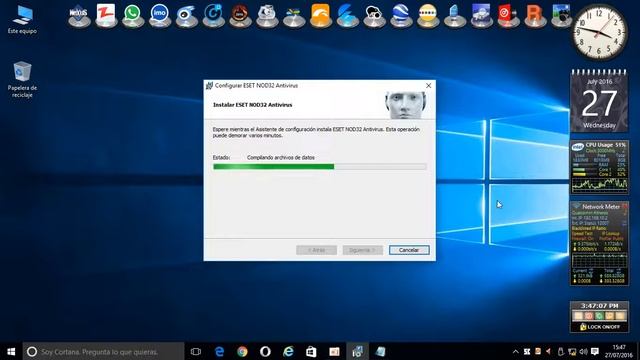The width and height of the screenshot is (640, 360).
Task: Open the Network Meter gadget
Action: click(599, 244)
